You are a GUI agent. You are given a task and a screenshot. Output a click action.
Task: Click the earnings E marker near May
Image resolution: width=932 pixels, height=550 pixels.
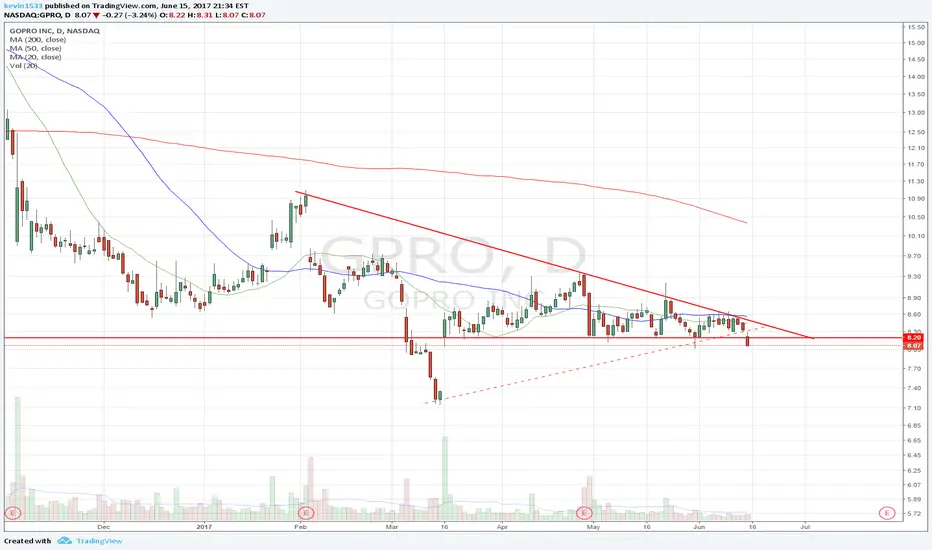[x=584, y=513]
